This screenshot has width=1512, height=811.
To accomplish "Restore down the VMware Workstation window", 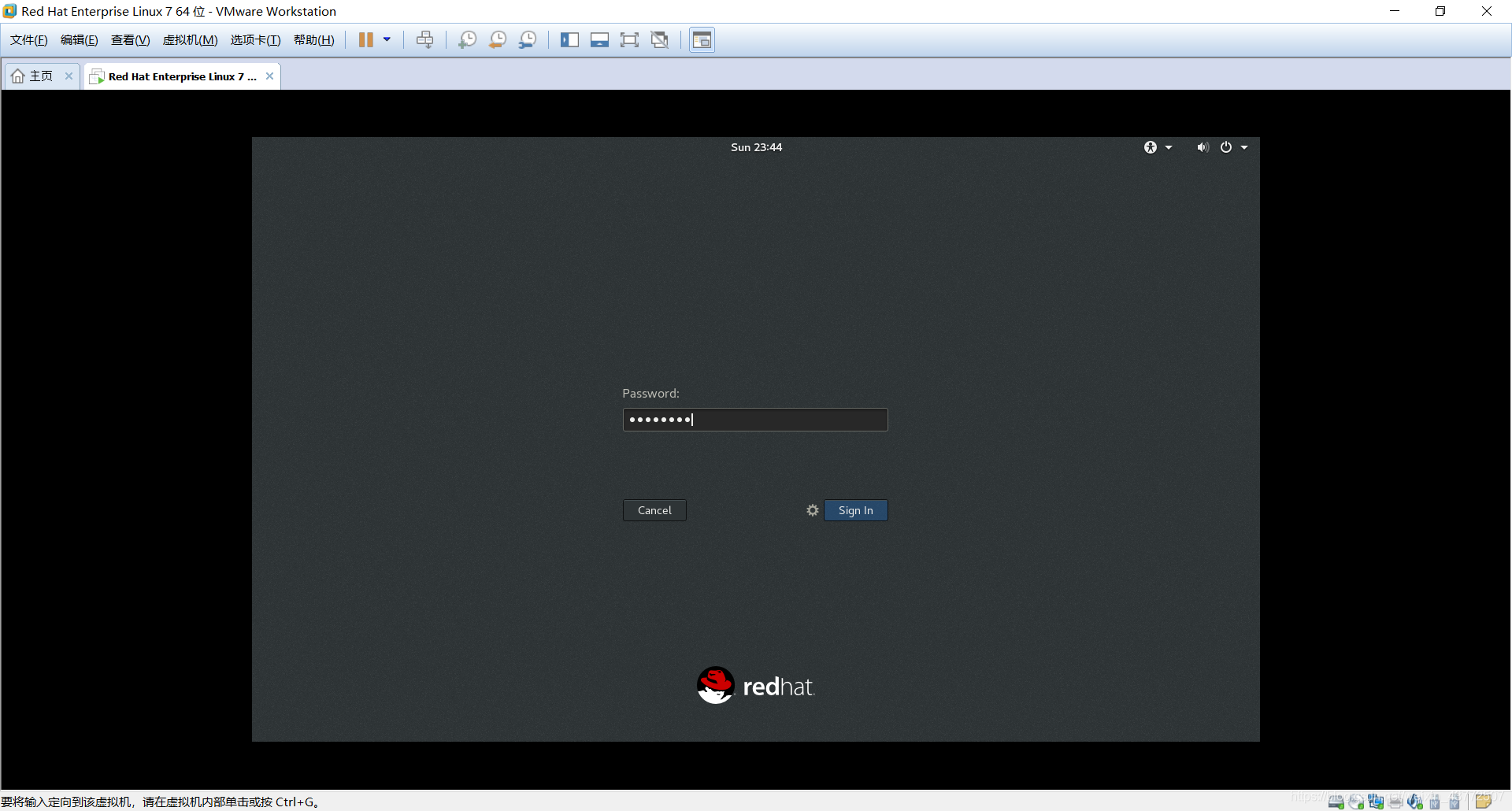I will point(1440,11).
